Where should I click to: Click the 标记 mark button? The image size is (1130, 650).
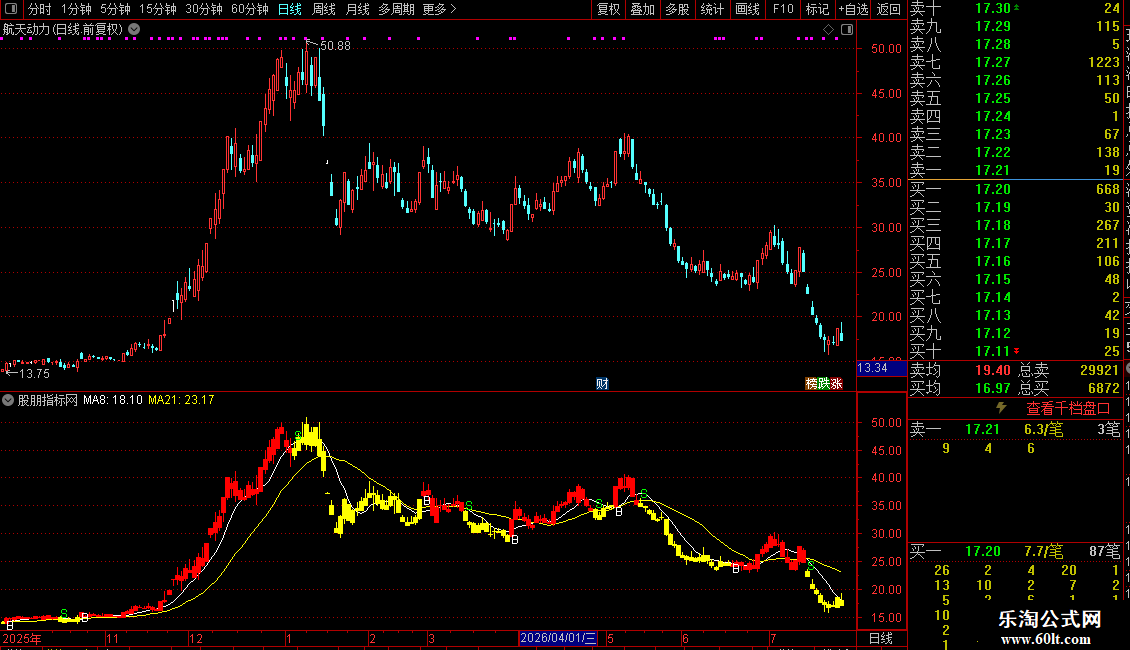click(x=817, y=9)
